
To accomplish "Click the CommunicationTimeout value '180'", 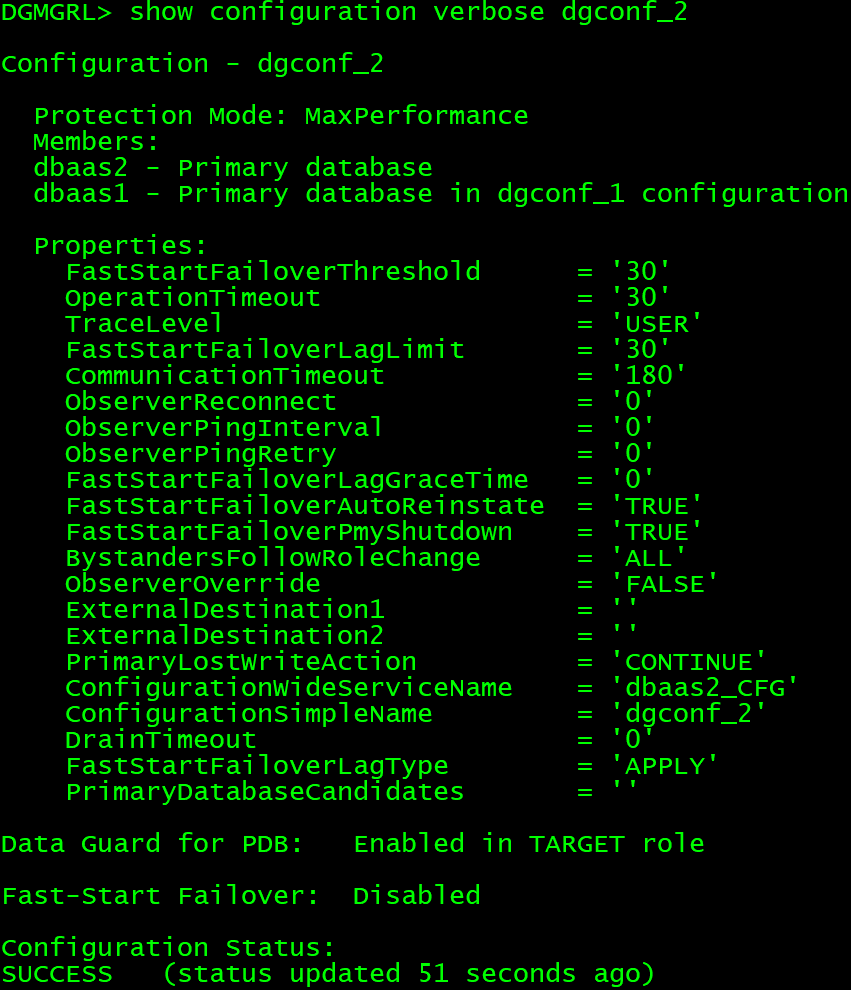I will pos(648,376).
